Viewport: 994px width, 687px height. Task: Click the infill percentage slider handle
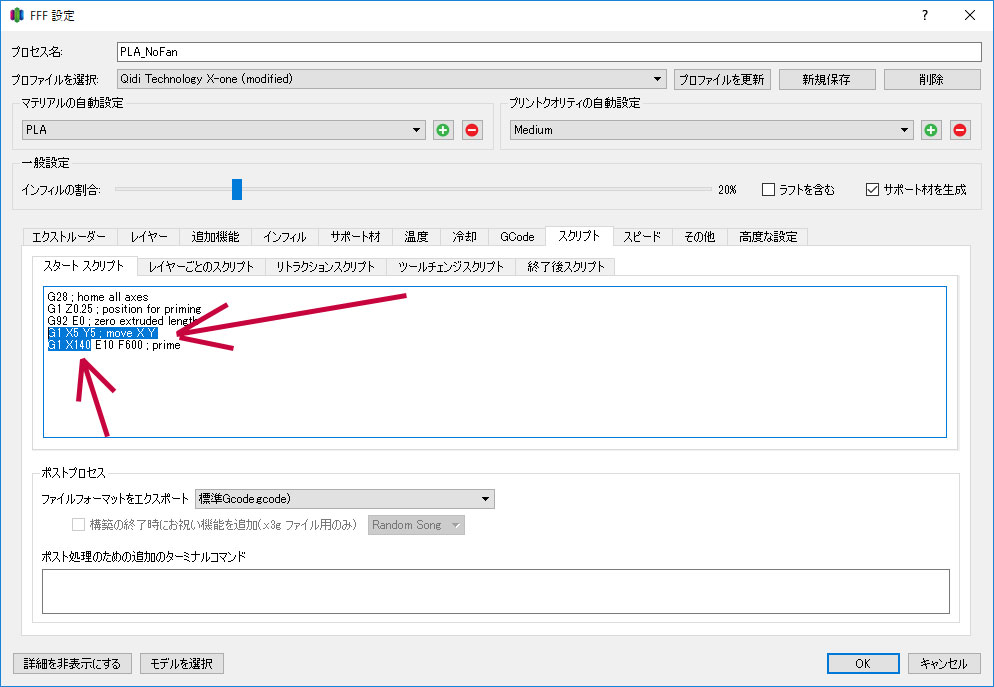pos(237,189)
